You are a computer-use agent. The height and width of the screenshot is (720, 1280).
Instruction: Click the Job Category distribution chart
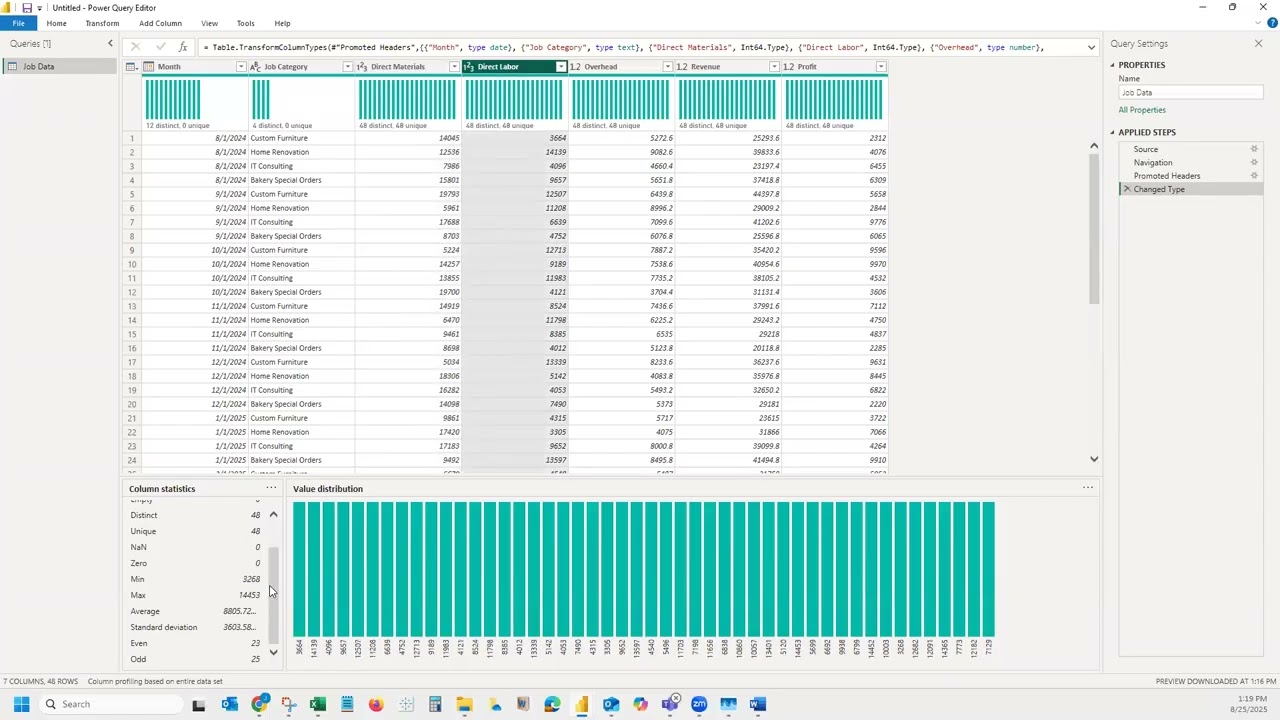(261, 99)
